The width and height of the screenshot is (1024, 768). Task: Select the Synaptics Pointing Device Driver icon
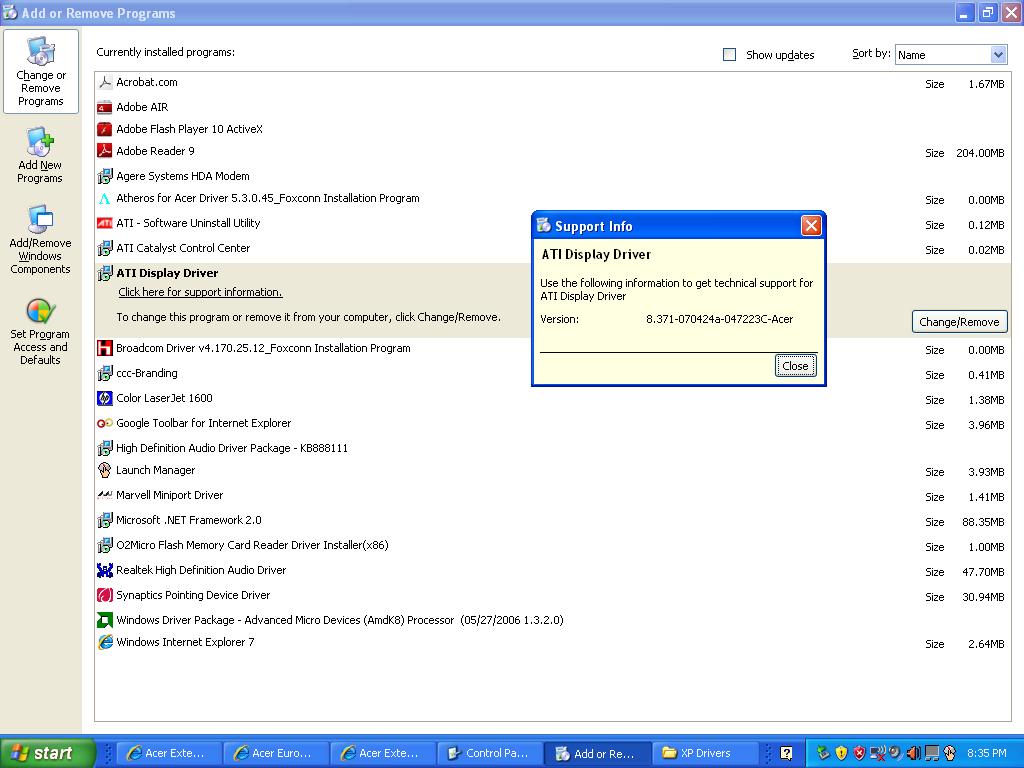click(x=104, y=595)
